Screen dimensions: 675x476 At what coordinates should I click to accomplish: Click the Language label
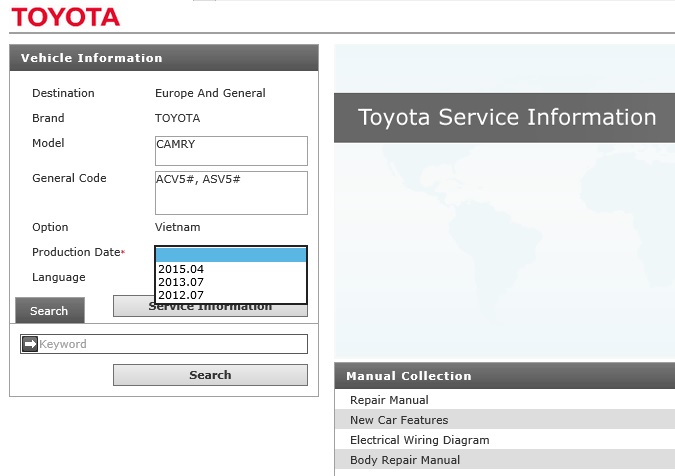pos(59,277)
